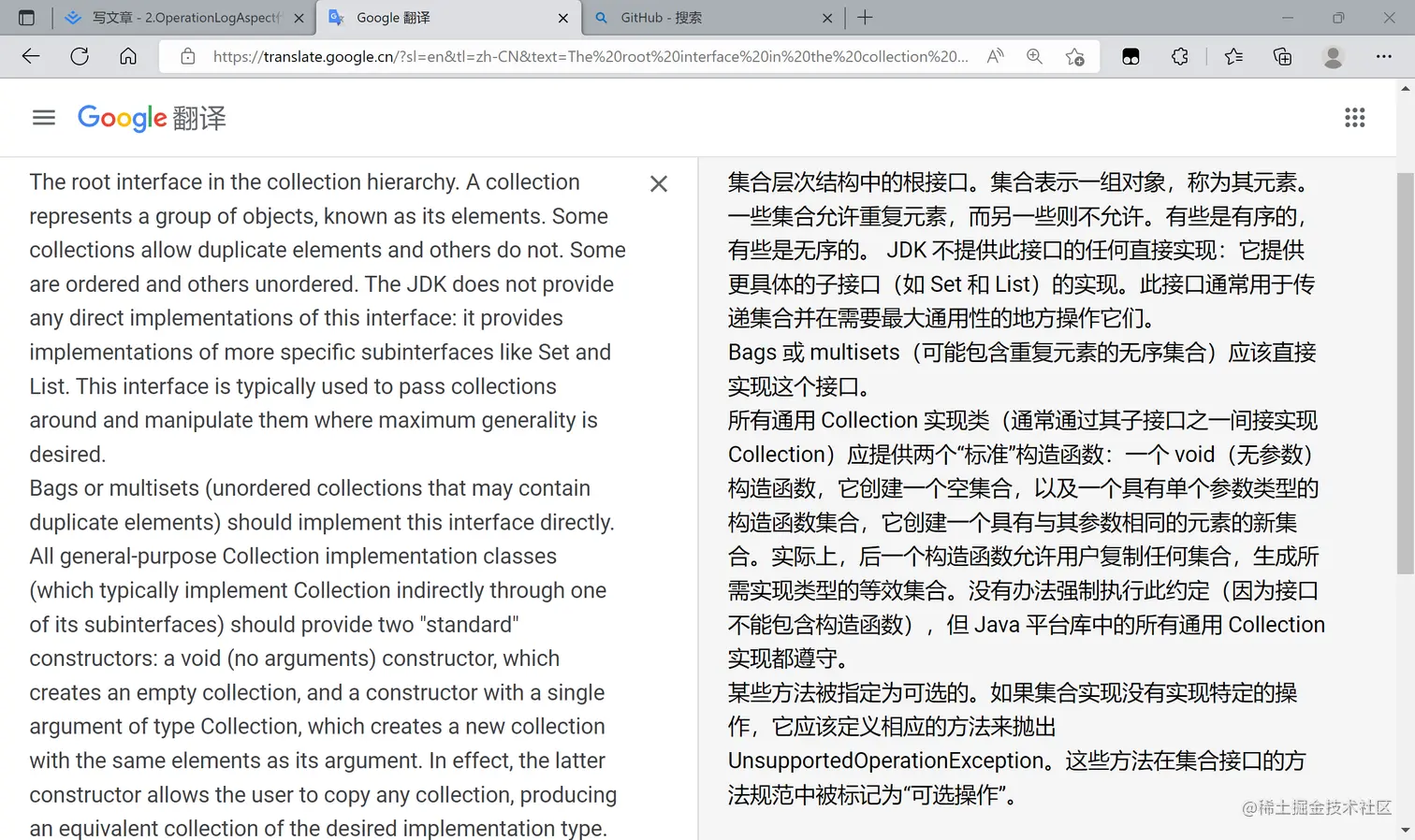Close the 写文章 tab
The width and height of the screenshot is (1415, 840).
coord(299,18)
